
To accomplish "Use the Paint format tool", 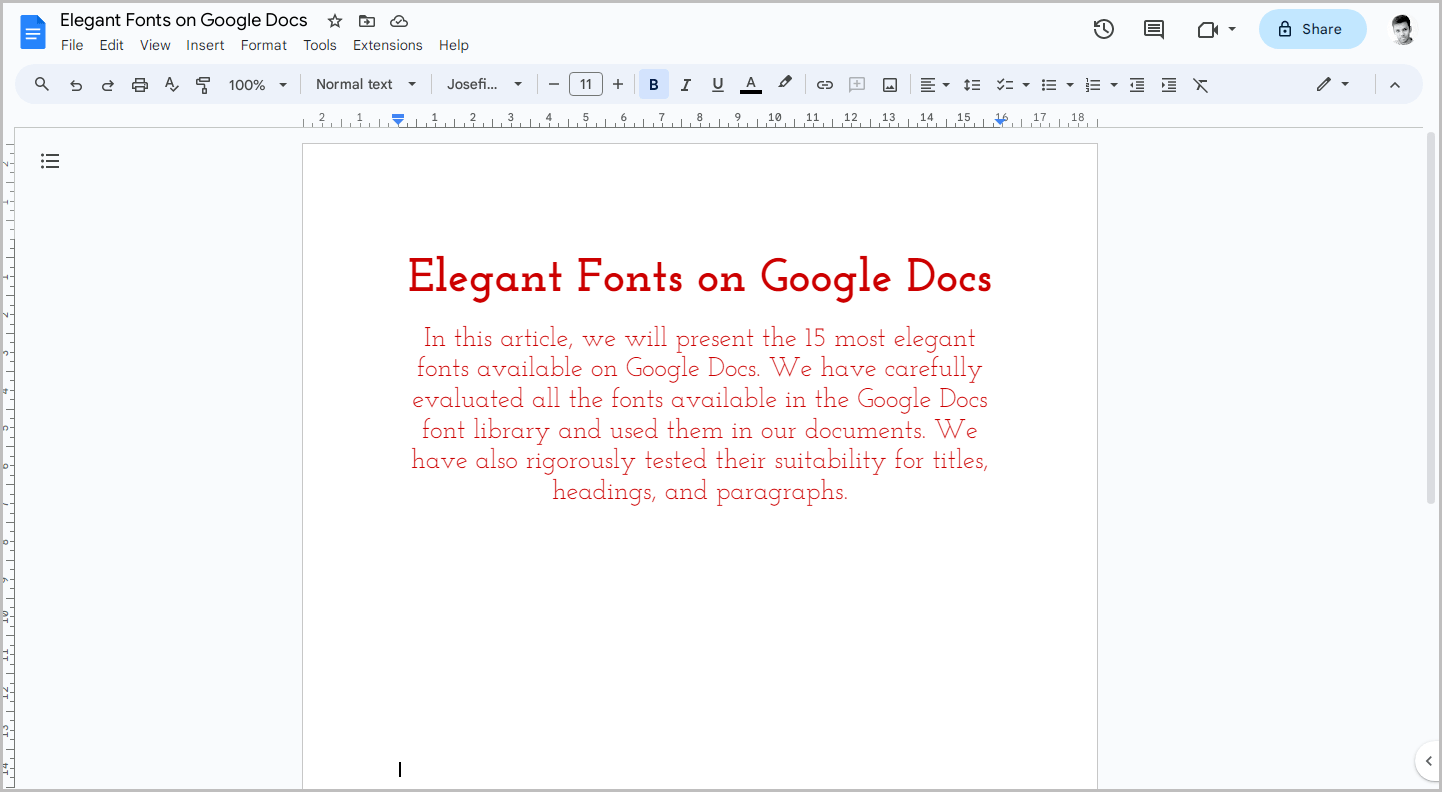I will (x=203, y=84).
